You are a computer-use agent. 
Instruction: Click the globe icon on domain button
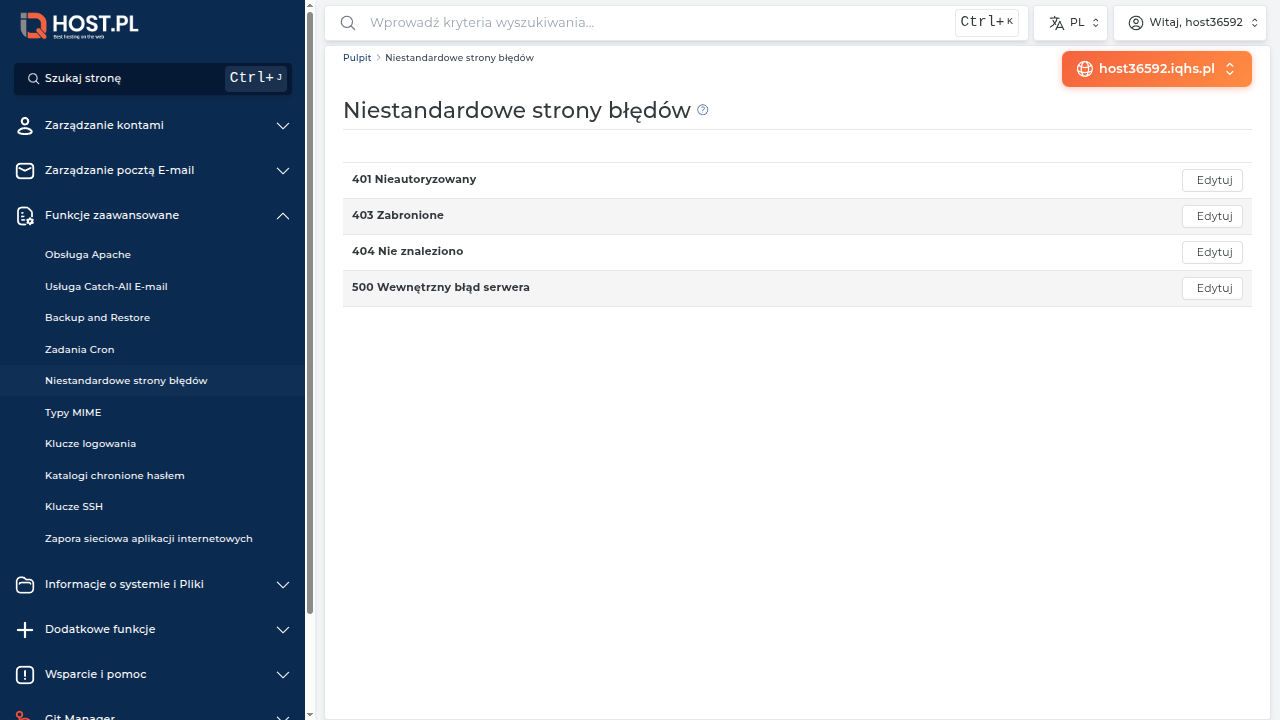pyautogui.click(x=1085, y=69)
